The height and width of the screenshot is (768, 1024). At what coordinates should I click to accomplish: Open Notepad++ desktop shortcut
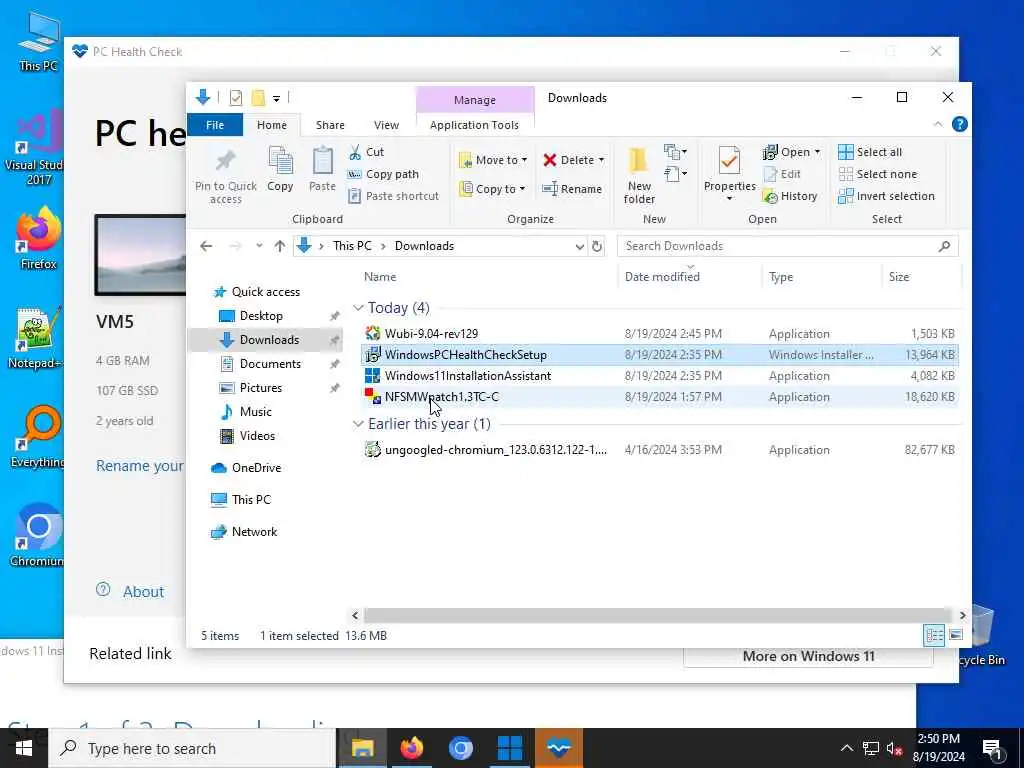point(37,338)
